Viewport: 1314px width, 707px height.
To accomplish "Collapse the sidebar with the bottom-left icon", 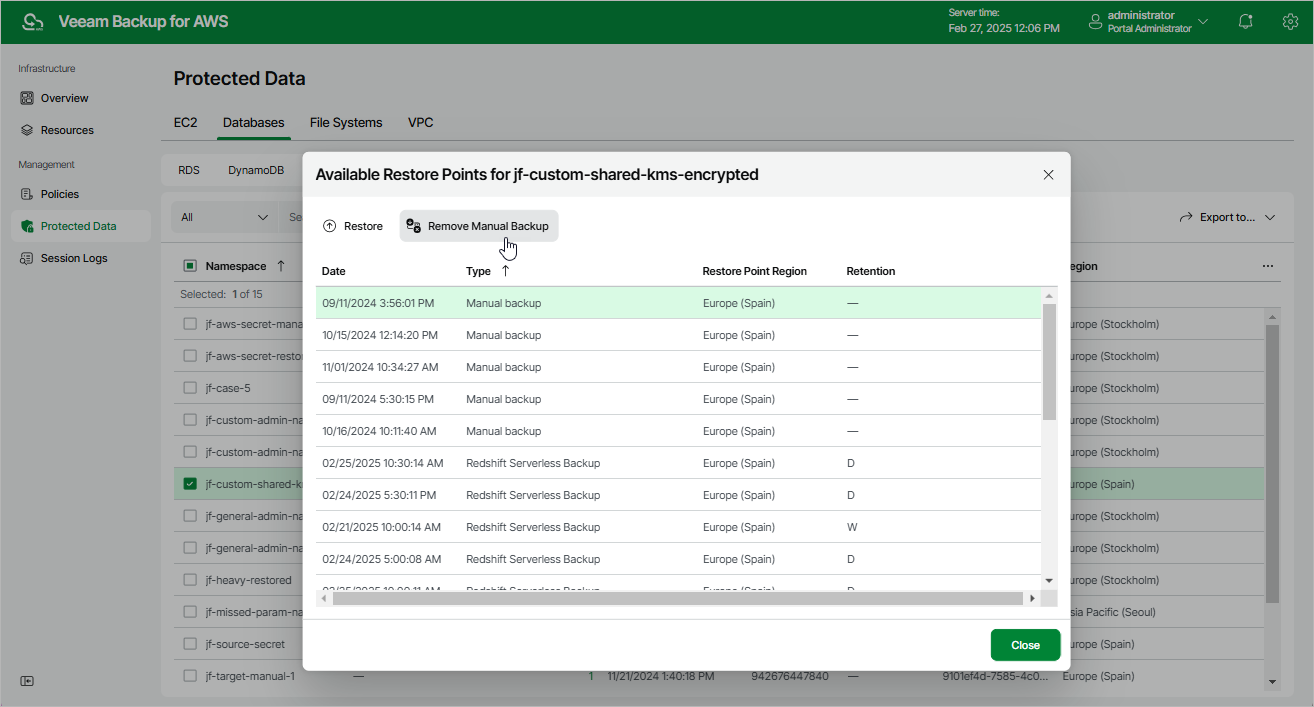I will tap(27, 681).
